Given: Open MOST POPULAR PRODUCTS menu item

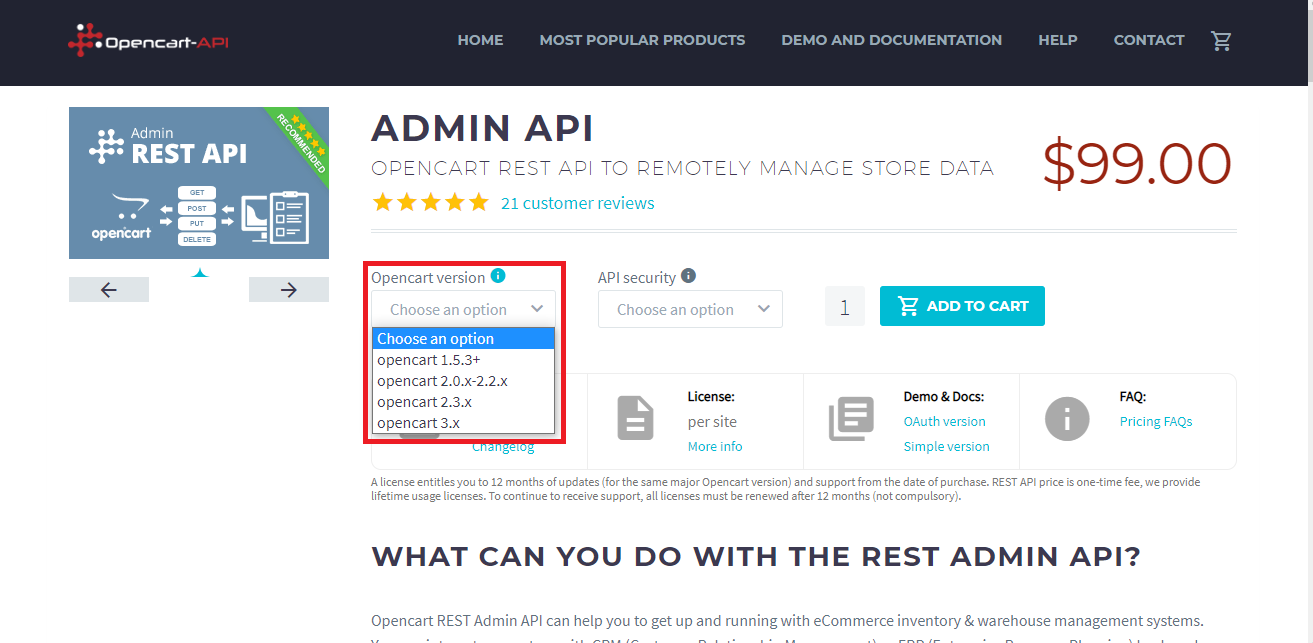Looking at the screenshot, I should (642, 41).
